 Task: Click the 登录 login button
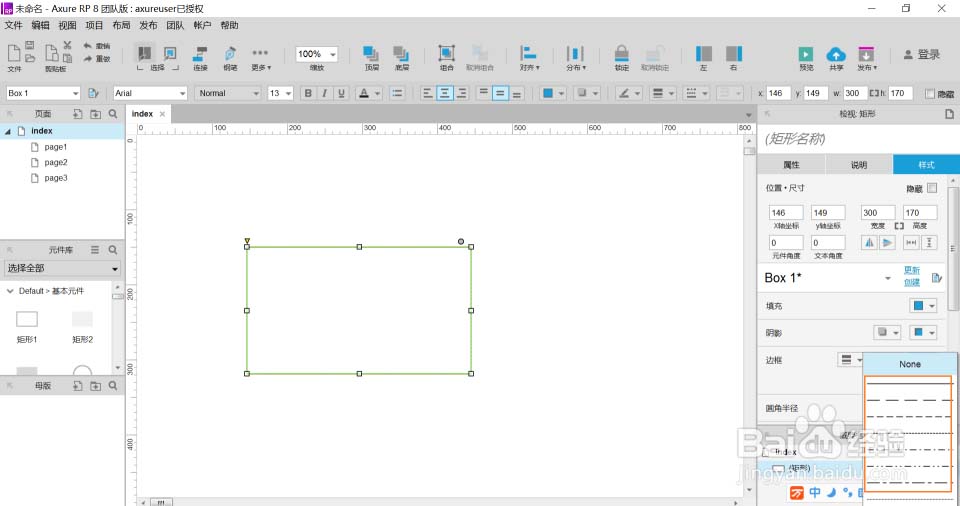[921, 54]
